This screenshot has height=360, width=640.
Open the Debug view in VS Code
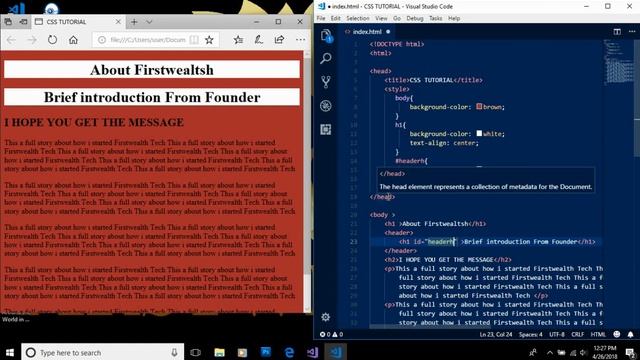[x=326, y=106]
